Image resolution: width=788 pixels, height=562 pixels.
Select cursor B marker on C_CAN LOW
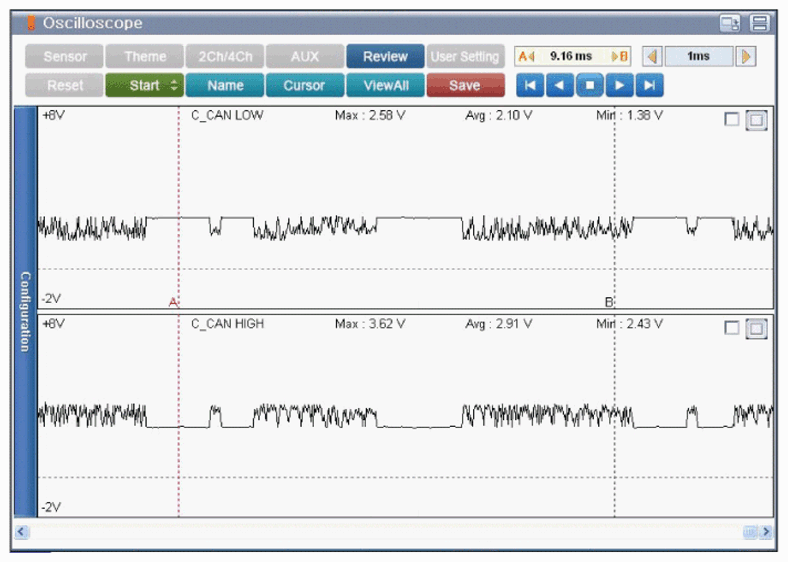click(x=609, y=302)
